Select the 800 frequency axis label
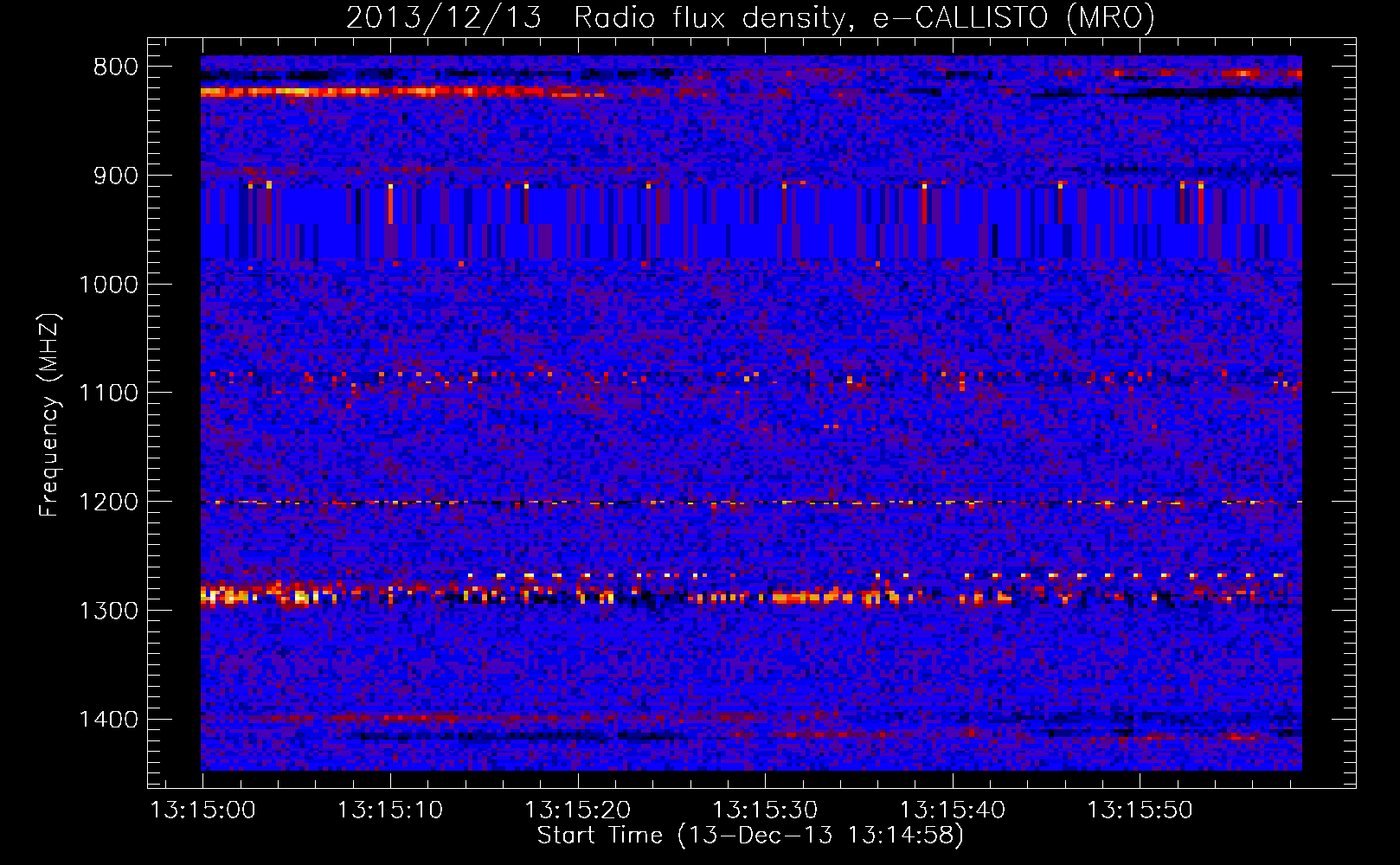 click(x=114, y=67)
